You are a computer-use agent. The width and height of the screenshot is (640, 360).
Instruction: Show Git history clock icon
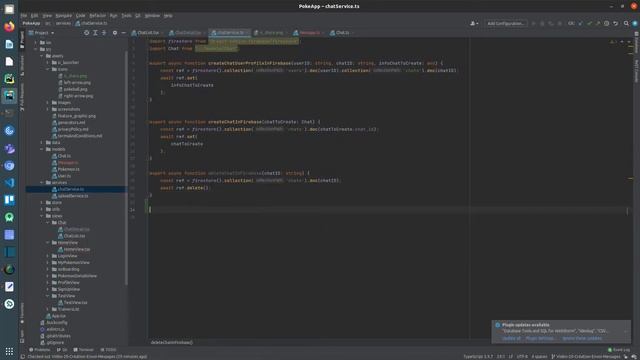[x=607, y=24]
